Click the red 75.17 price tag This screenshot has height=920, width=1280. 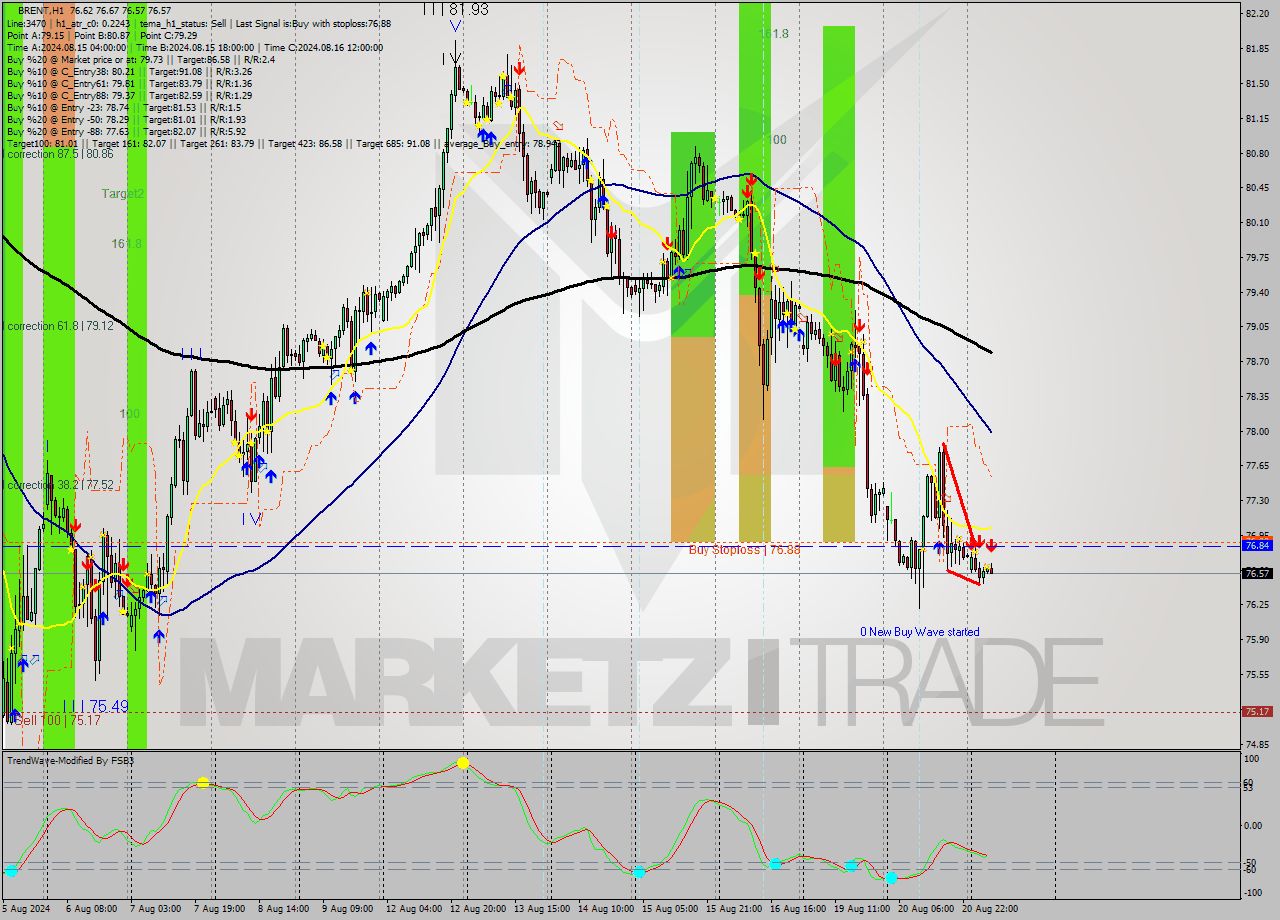1256,712
